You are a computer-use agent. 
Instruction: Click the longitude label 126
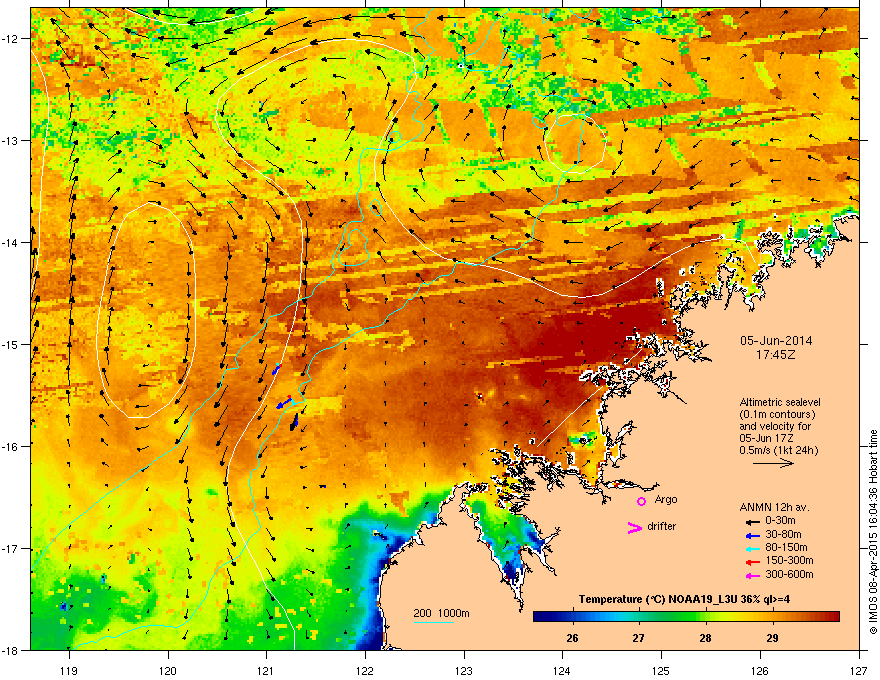[x=760, y=670]
